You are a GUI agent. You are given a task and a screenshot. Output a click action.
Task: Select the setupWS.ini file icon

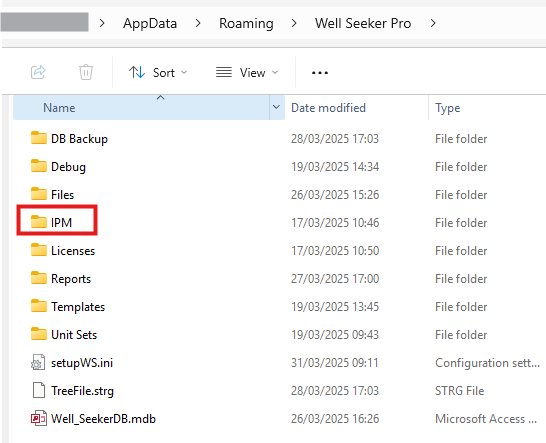click(x=38, y=362)
